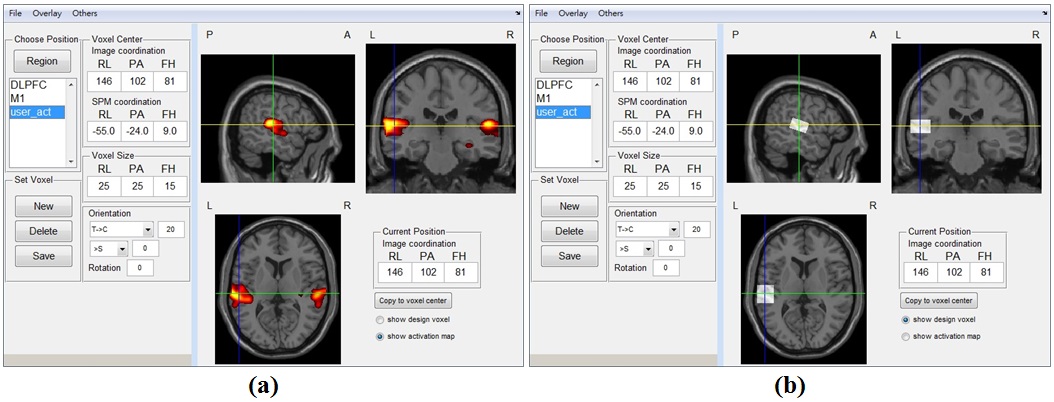
Task: Click the Region button in left panel (a)
Action: (x=42, y=61)
